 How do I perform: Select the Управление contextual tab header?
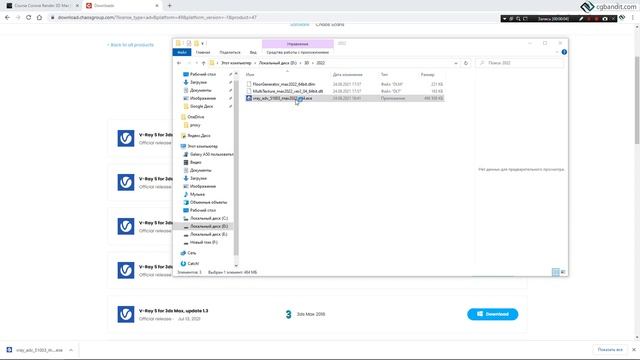pos(298,44)
